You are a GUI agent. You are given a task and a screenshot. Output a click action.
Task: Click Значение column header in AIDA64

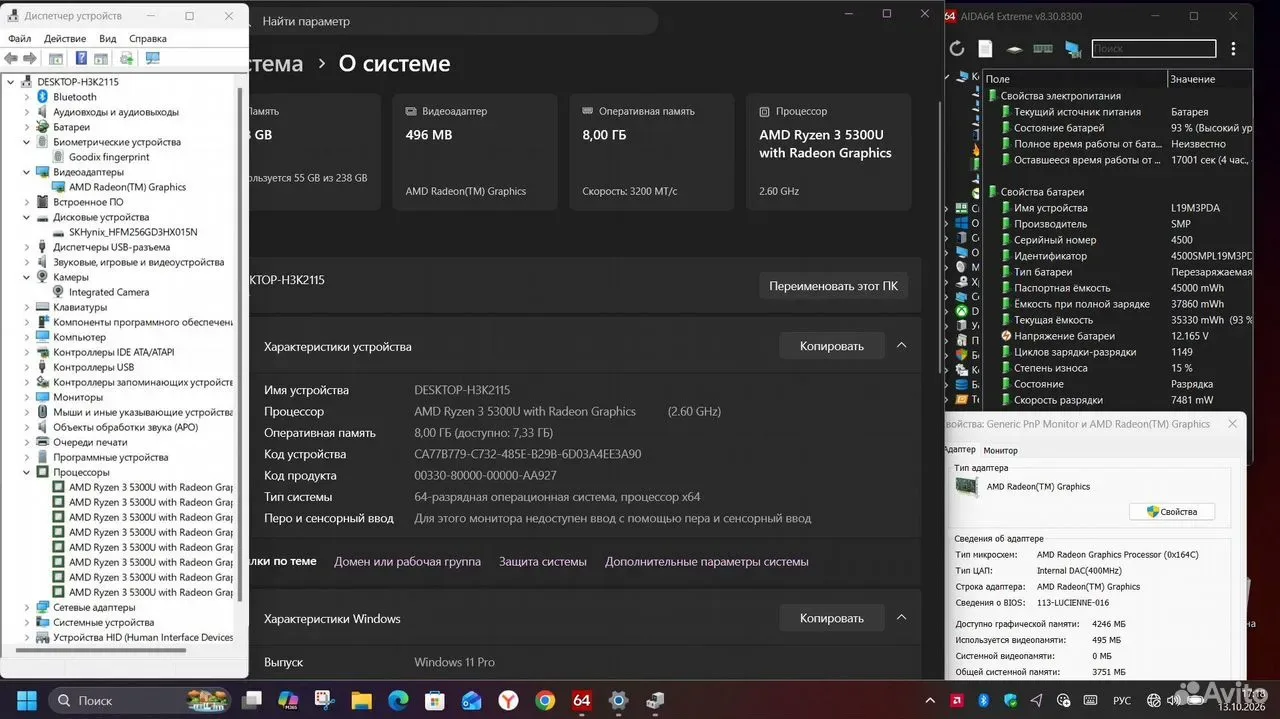[1210, 79]
